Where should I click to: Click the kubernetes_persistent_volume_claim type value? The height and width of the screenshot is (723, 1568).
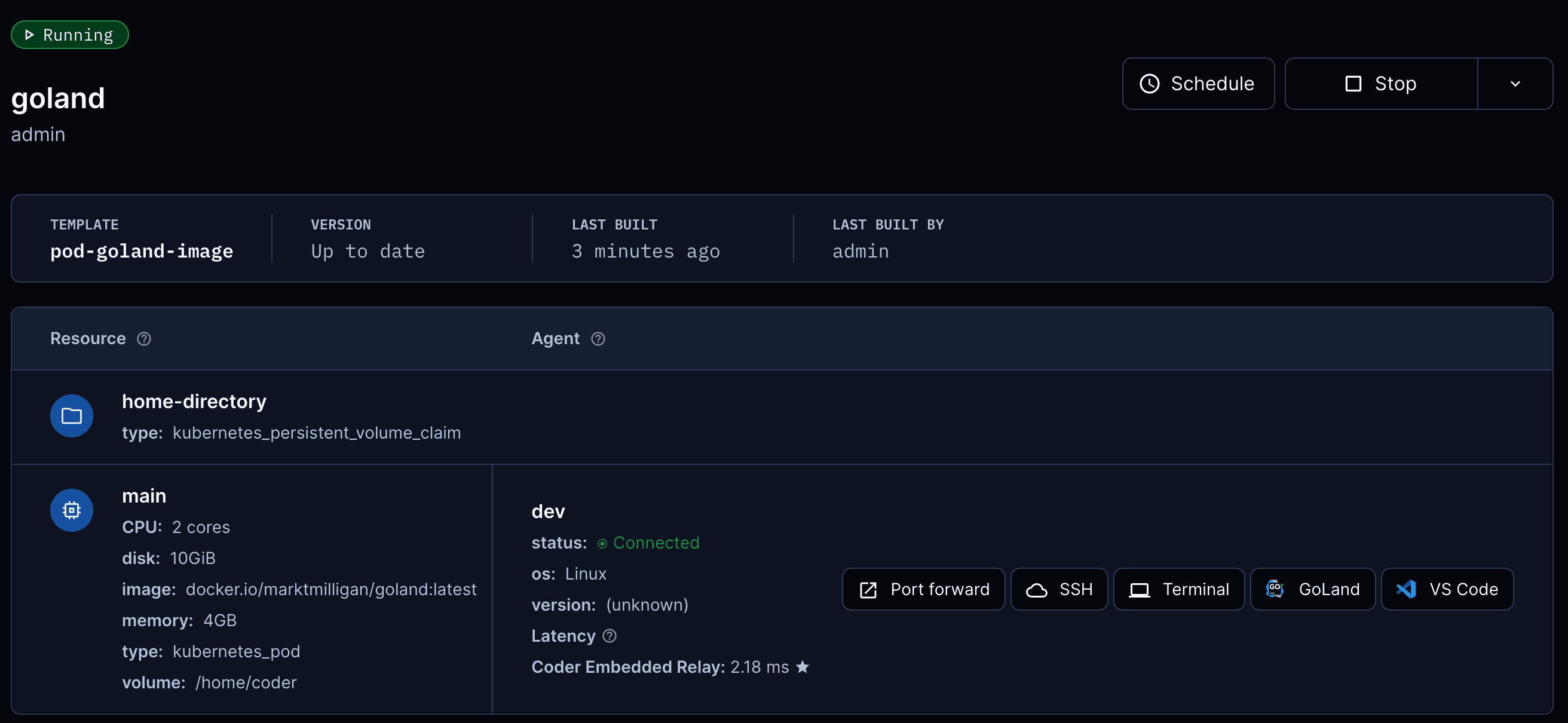pos(317,433)
